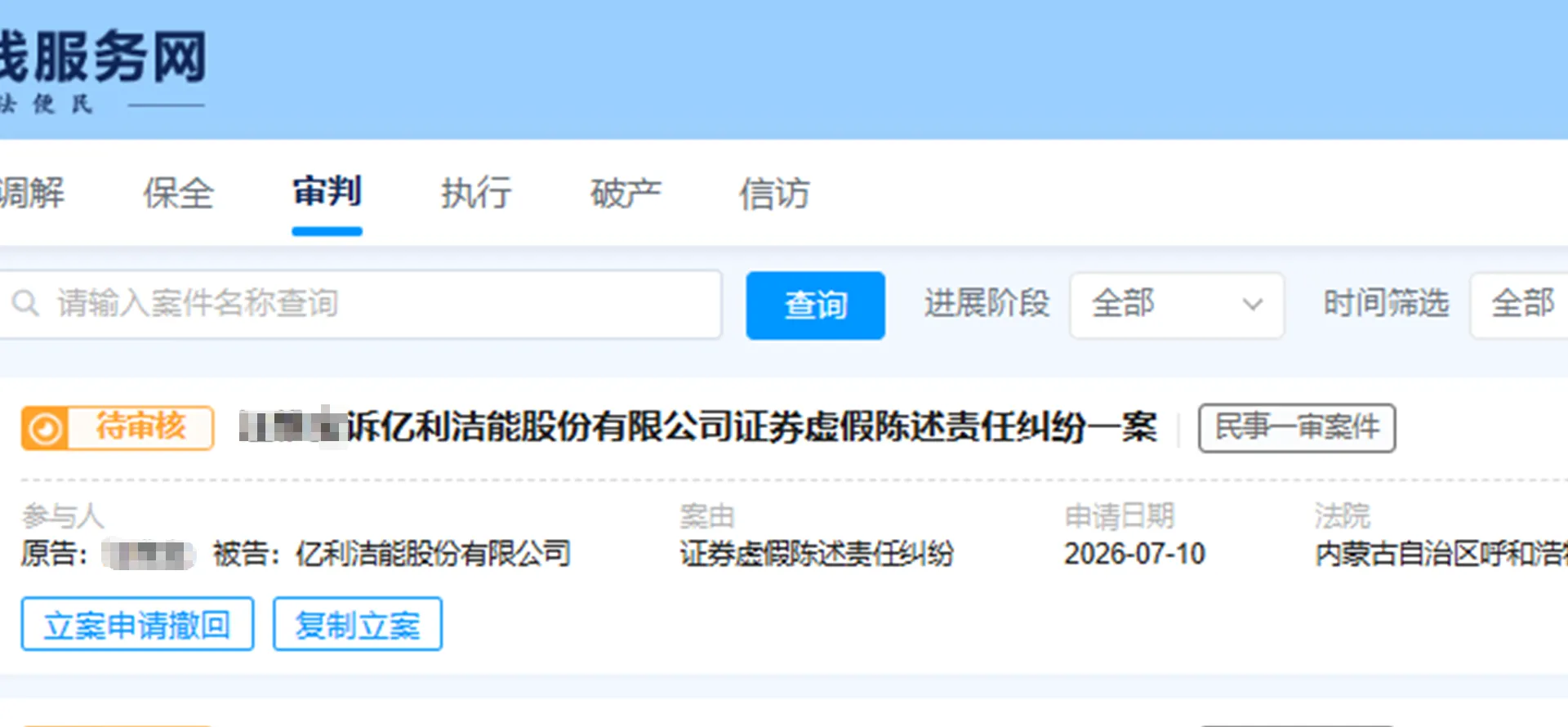Click the 立案申请撤回 button

coord(137,625)
